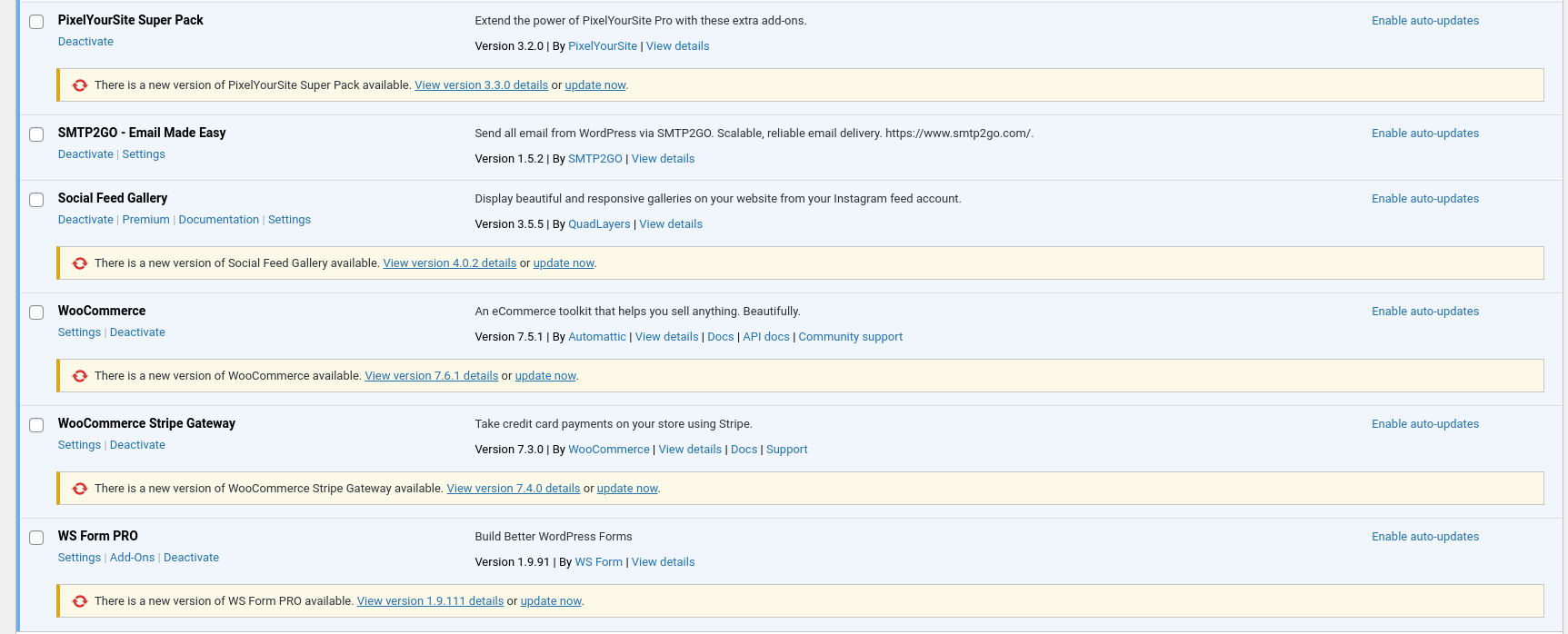Select the WS Form PRO checkbox
The width and height of the screenshot is (1568, 634).
[36, 538]
